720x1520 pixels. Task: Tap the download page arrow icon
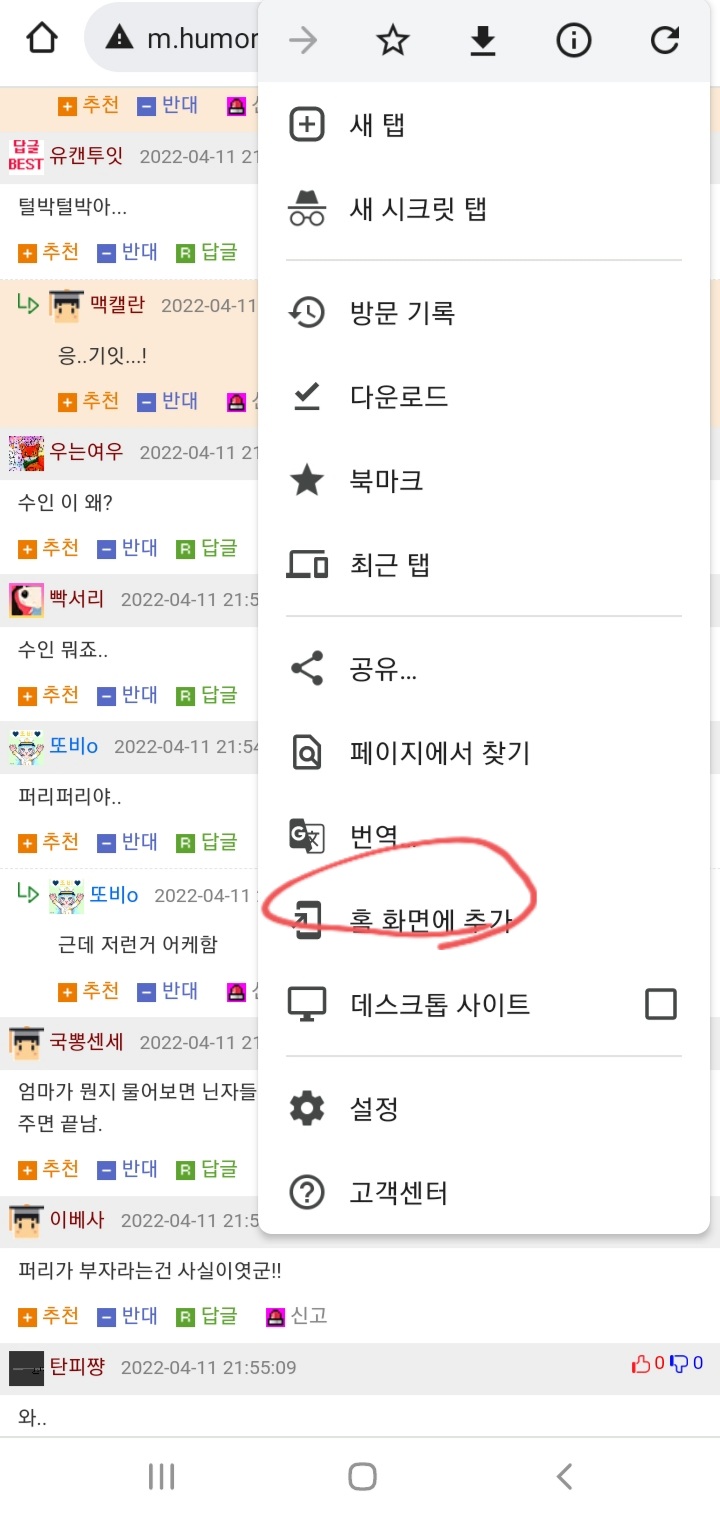(x=483, y=40)
